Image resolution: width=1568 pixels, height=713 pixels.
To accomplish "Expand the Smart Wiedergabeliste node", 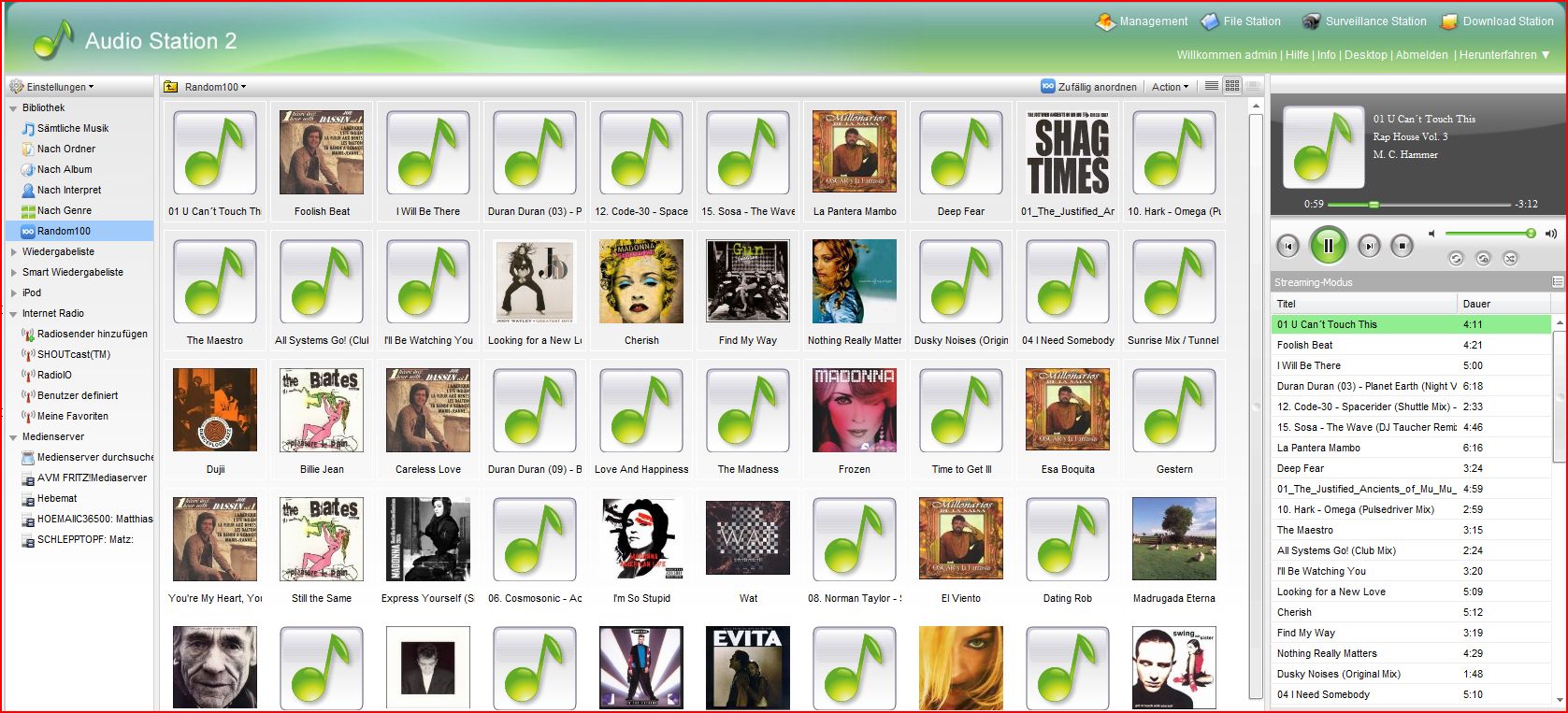I will (13, 273).
